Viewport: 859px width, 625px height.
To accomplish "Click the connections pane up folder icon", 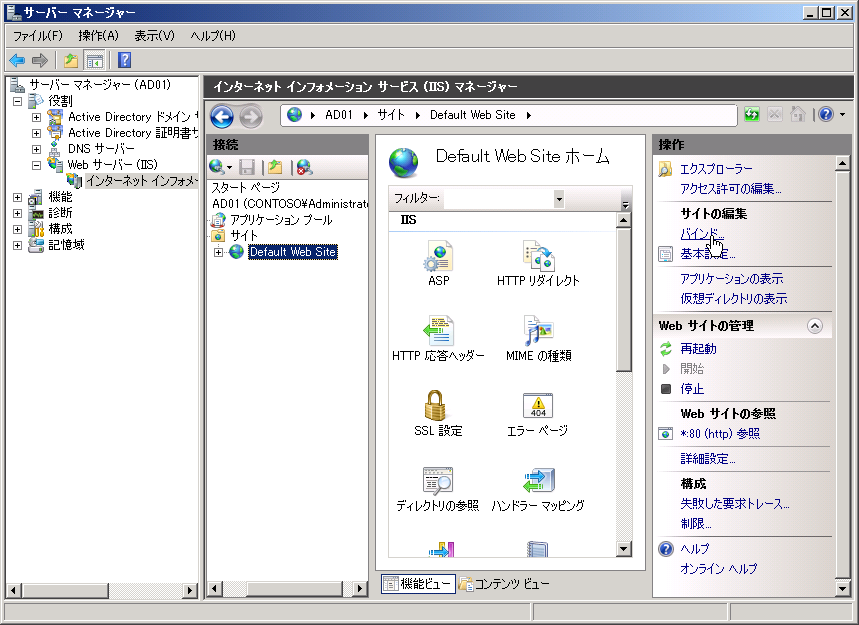I will click(276, 167).
